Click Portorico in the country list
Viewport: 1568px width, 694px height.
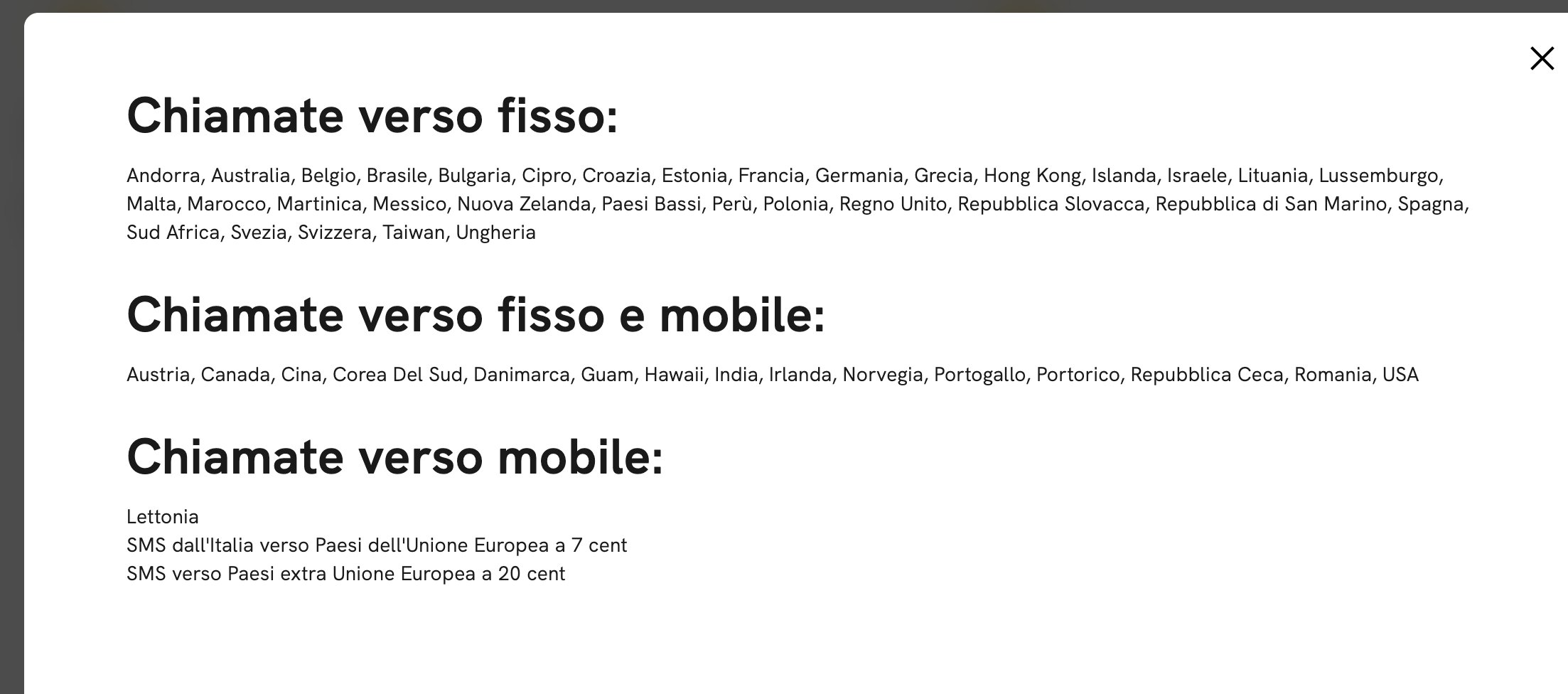point(1078,375)
